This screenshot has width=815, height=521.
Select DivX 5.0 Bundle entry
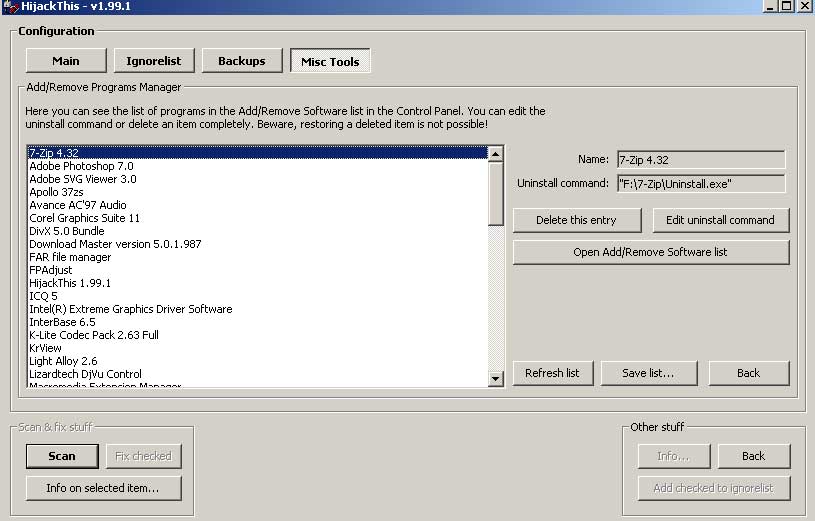(258, 231)
